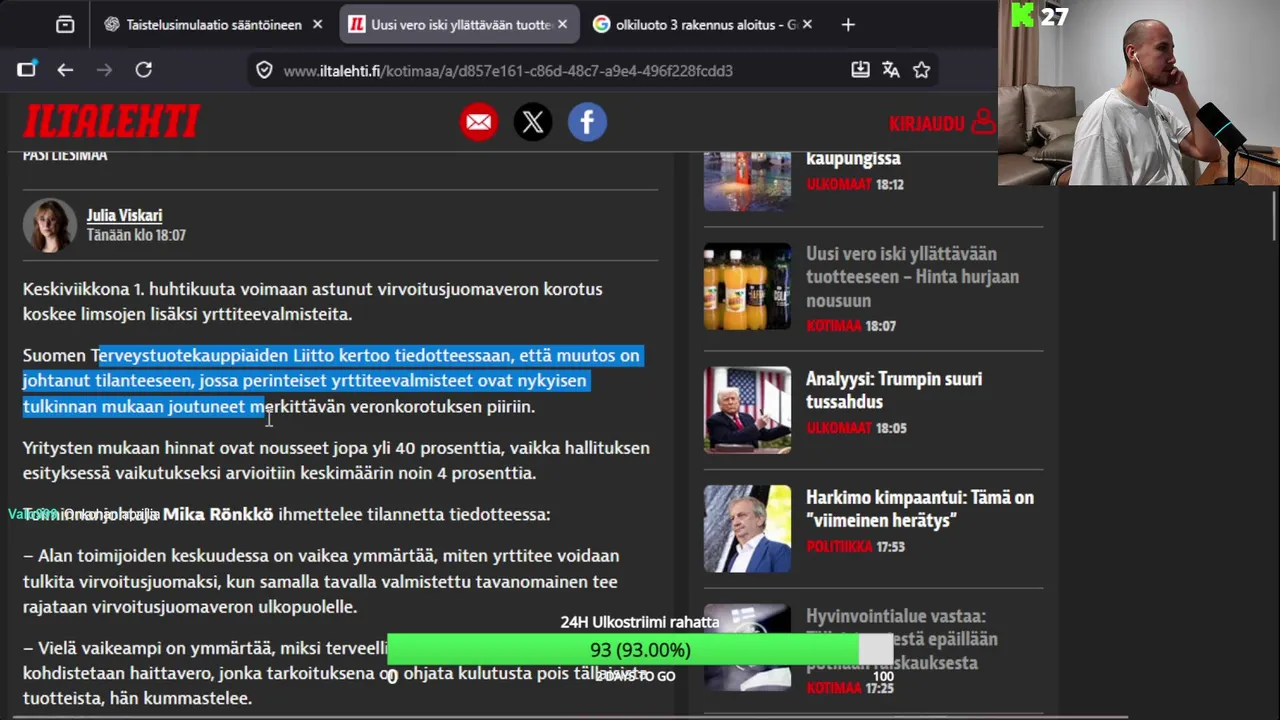This screenshot has height=720, width=1280.
Task: Click ULKOMAAT category tag at 18:12
Action: coord(839,185)
